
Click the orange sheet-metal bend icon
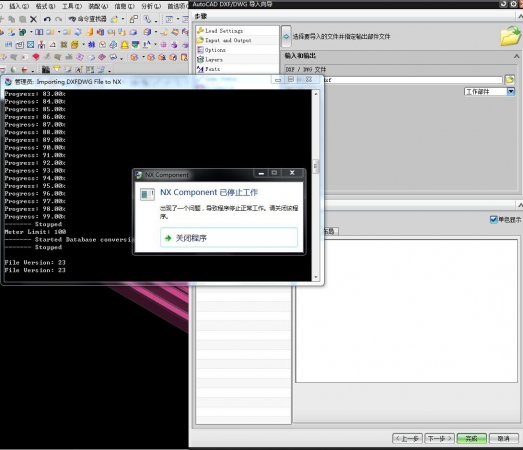(x=89, y=32)
